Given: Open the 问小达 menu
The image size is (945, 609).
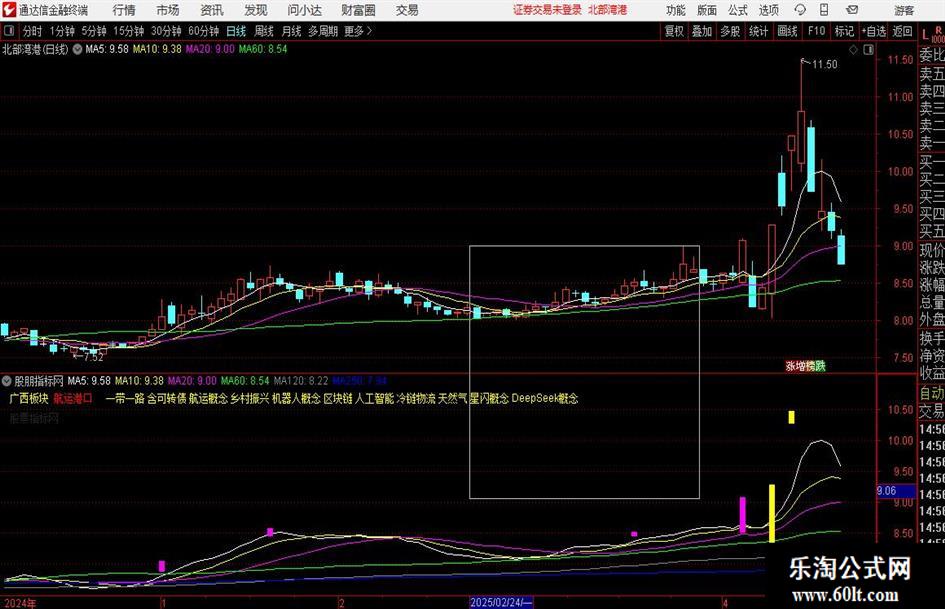Looking at the screenshot, I should point(304,10).
